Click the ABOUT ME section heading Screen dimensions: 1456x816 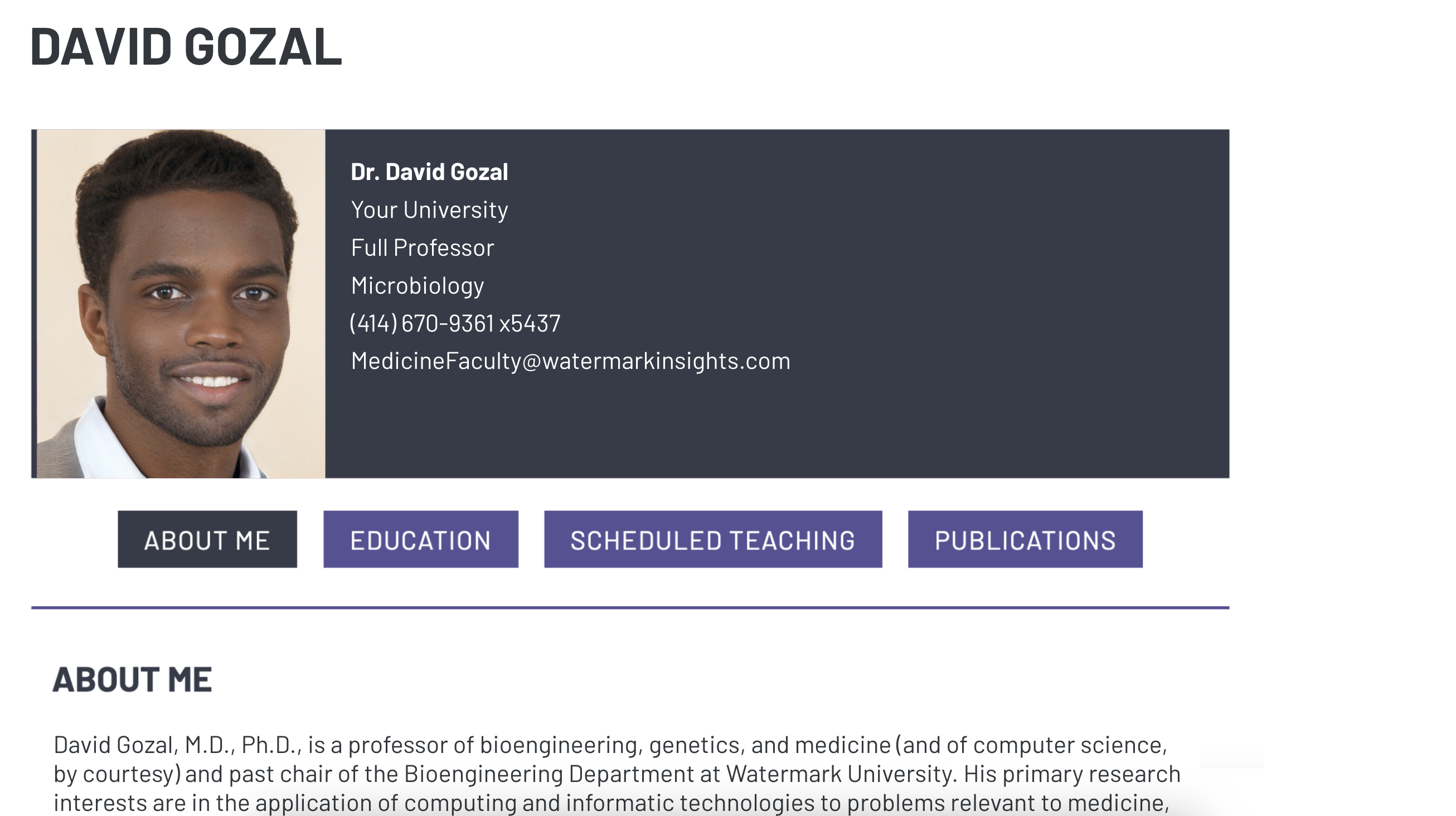click(x=132, y=679)
